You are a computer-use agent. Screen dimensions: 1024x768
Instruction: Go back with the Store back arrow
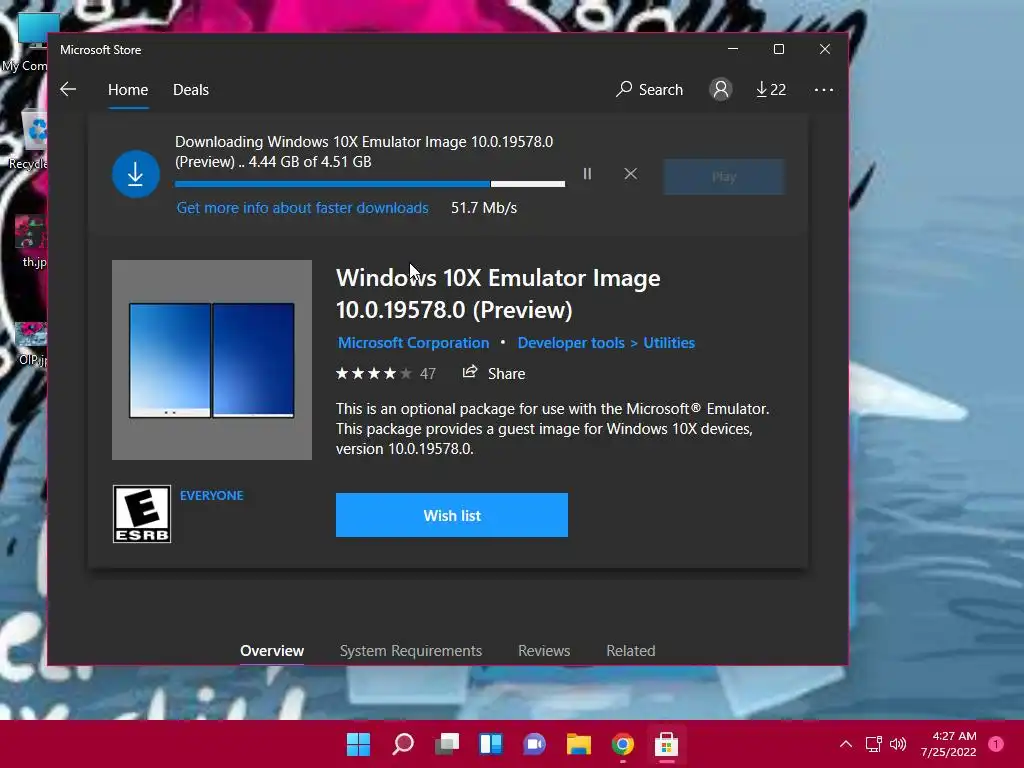[68, 89]
